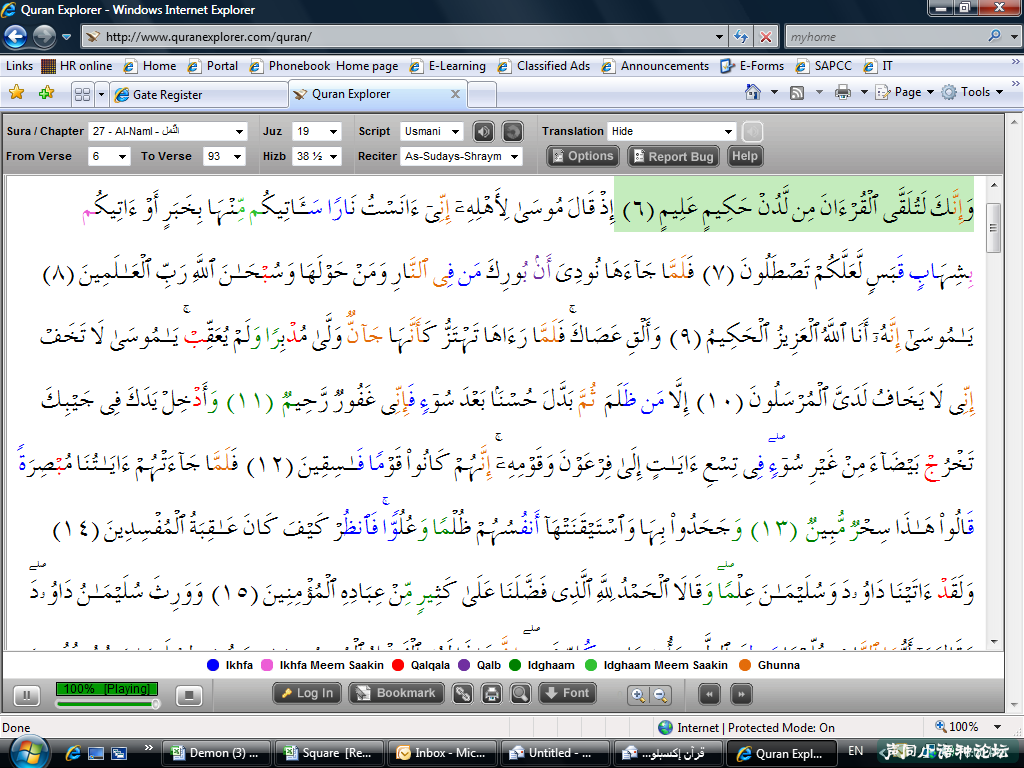Viewport: 1024px width, 768px height.
Task: Open the To Verse dropdown
Action: tap(224, 157)
